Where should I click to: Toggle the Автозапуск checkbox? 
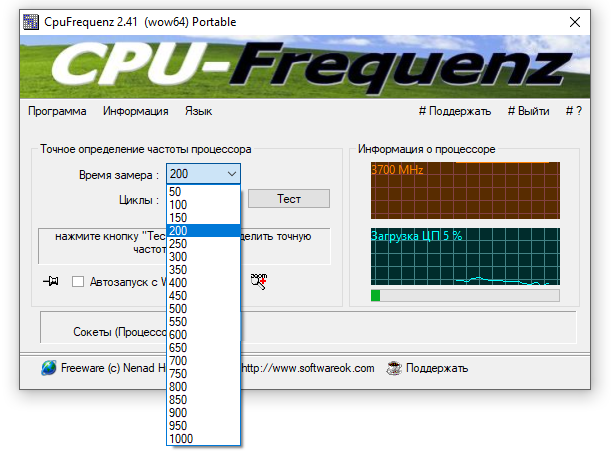tap(78, 281)
